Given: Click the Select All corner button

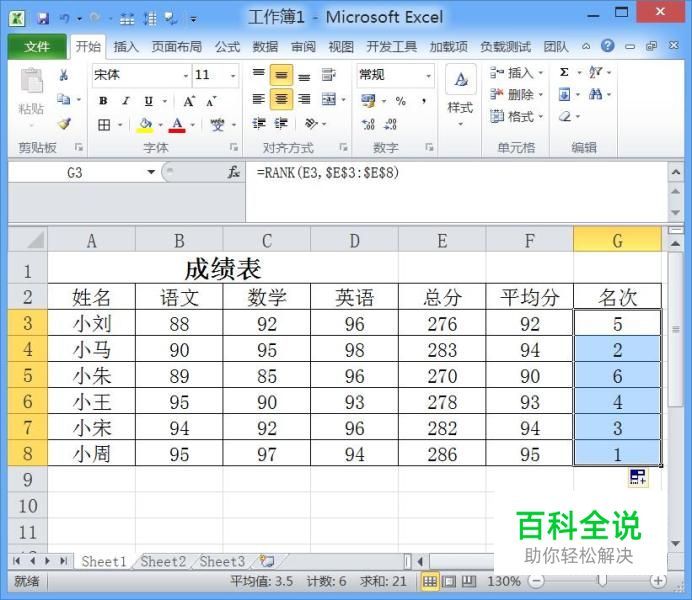Looking at the screenshot, I should click(x=28, y=240).
